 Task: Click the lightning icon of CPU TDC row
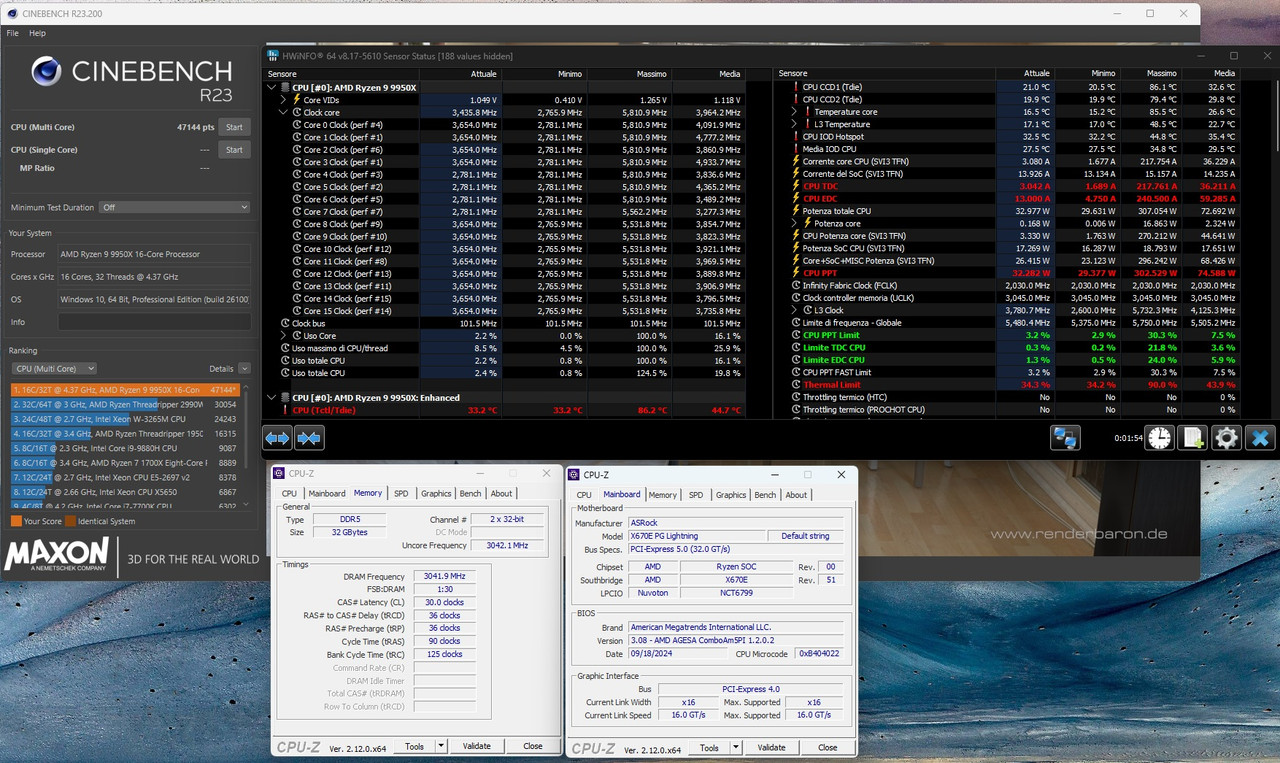point(797,186)
